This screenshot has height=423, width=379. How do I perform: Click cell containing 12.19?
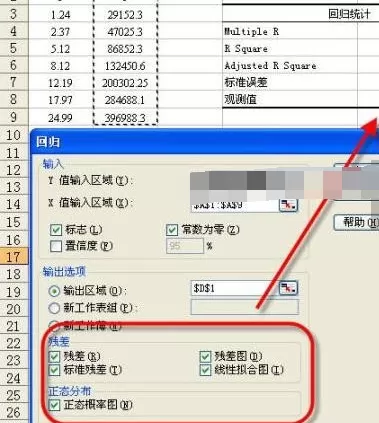[x=61, y=83]
